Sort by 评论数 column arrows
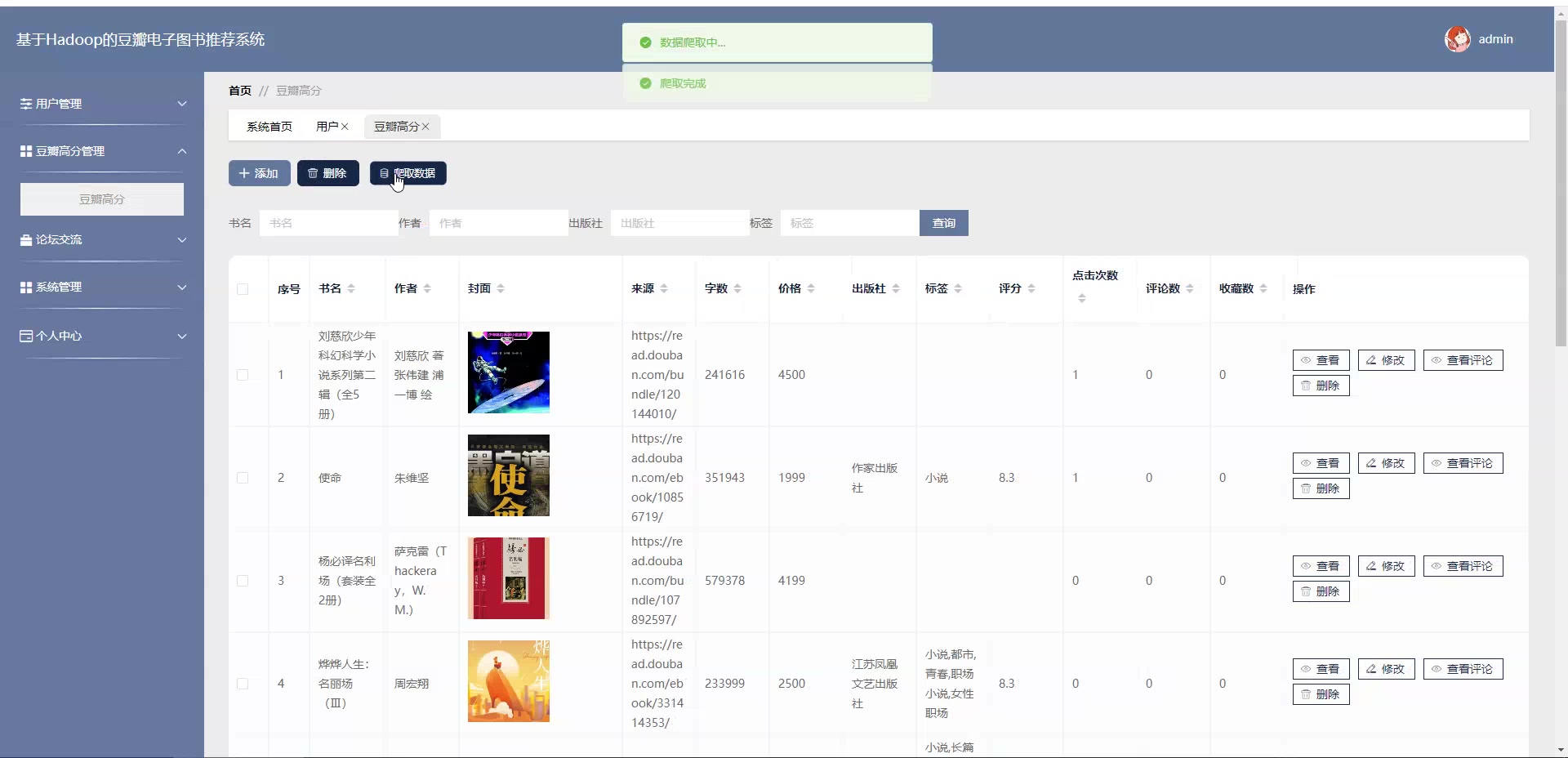This screenshot has height=758, width=1568. 1190,288
